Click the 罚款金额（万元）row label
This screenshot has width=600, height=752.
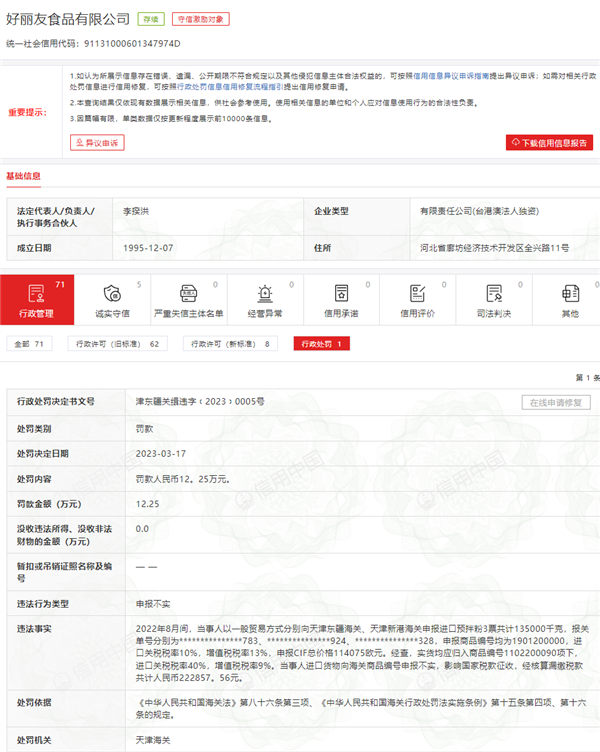click(x=49, y=504)
